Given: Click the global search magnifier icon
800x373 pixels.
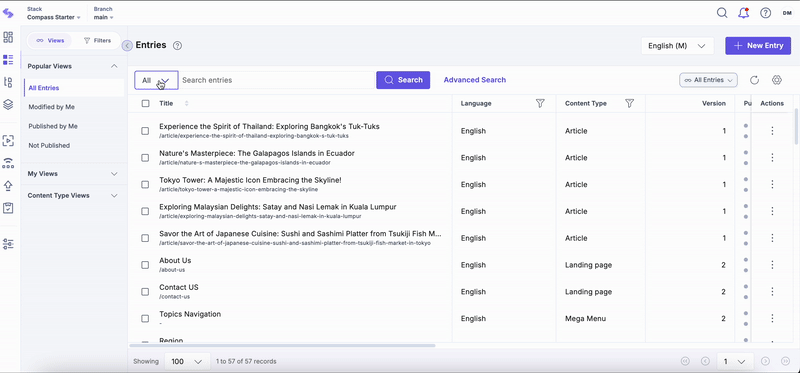Looking at the screenshot, I should [722, 13].
